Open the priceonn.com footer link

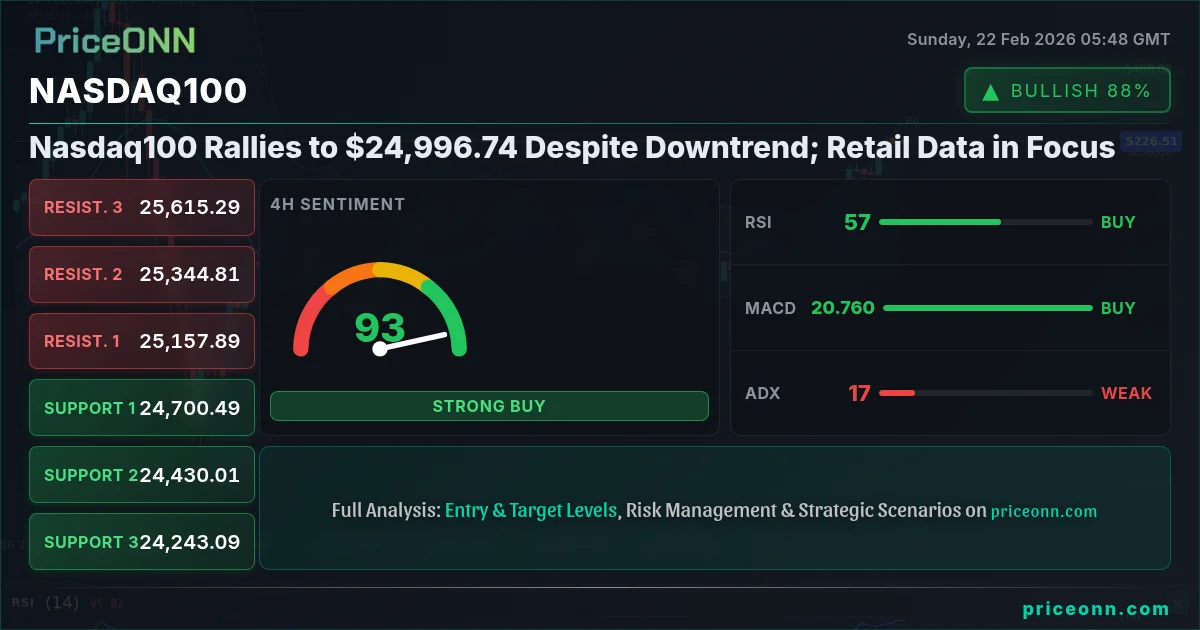(1096, 609)
